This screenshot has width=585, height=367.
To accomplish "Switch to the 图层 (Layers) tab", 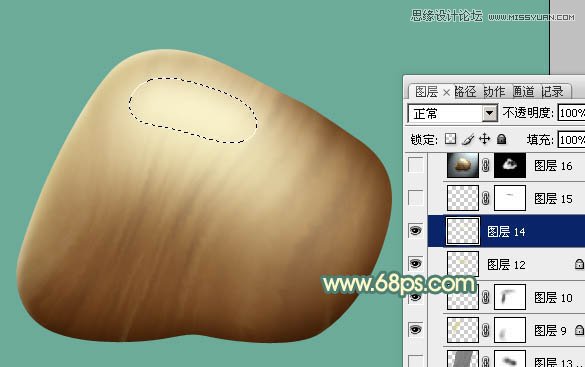I will pyautogui.click(x=426, y=92).
